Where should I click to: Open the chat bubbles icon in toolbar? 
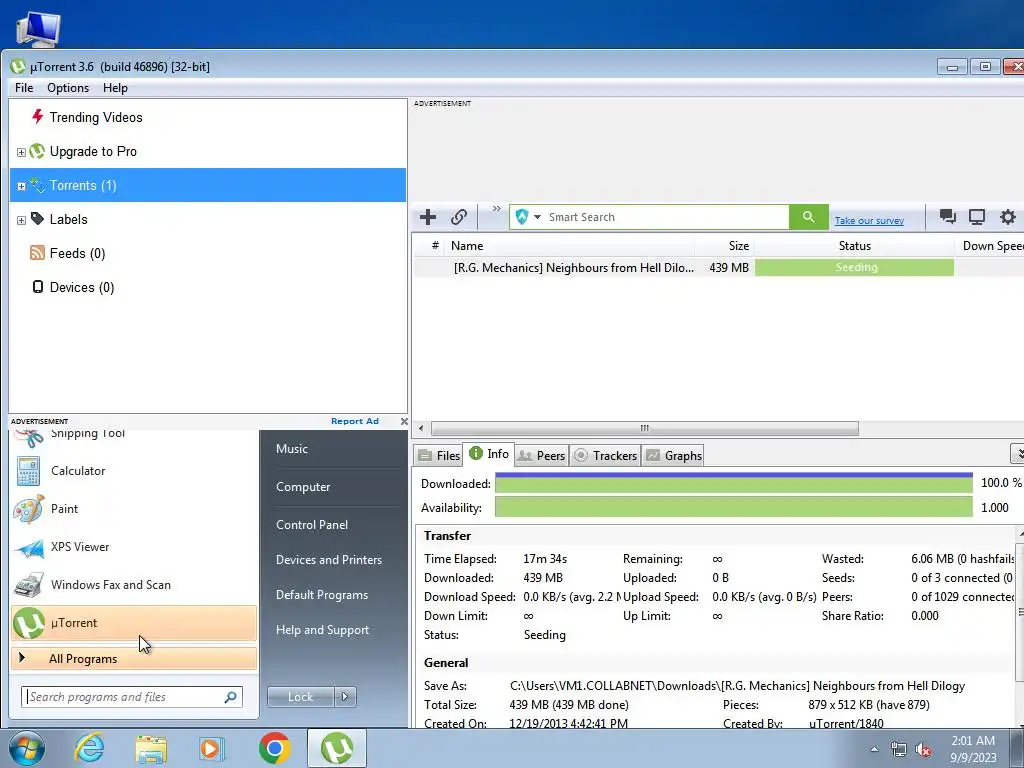pos(948,217)
